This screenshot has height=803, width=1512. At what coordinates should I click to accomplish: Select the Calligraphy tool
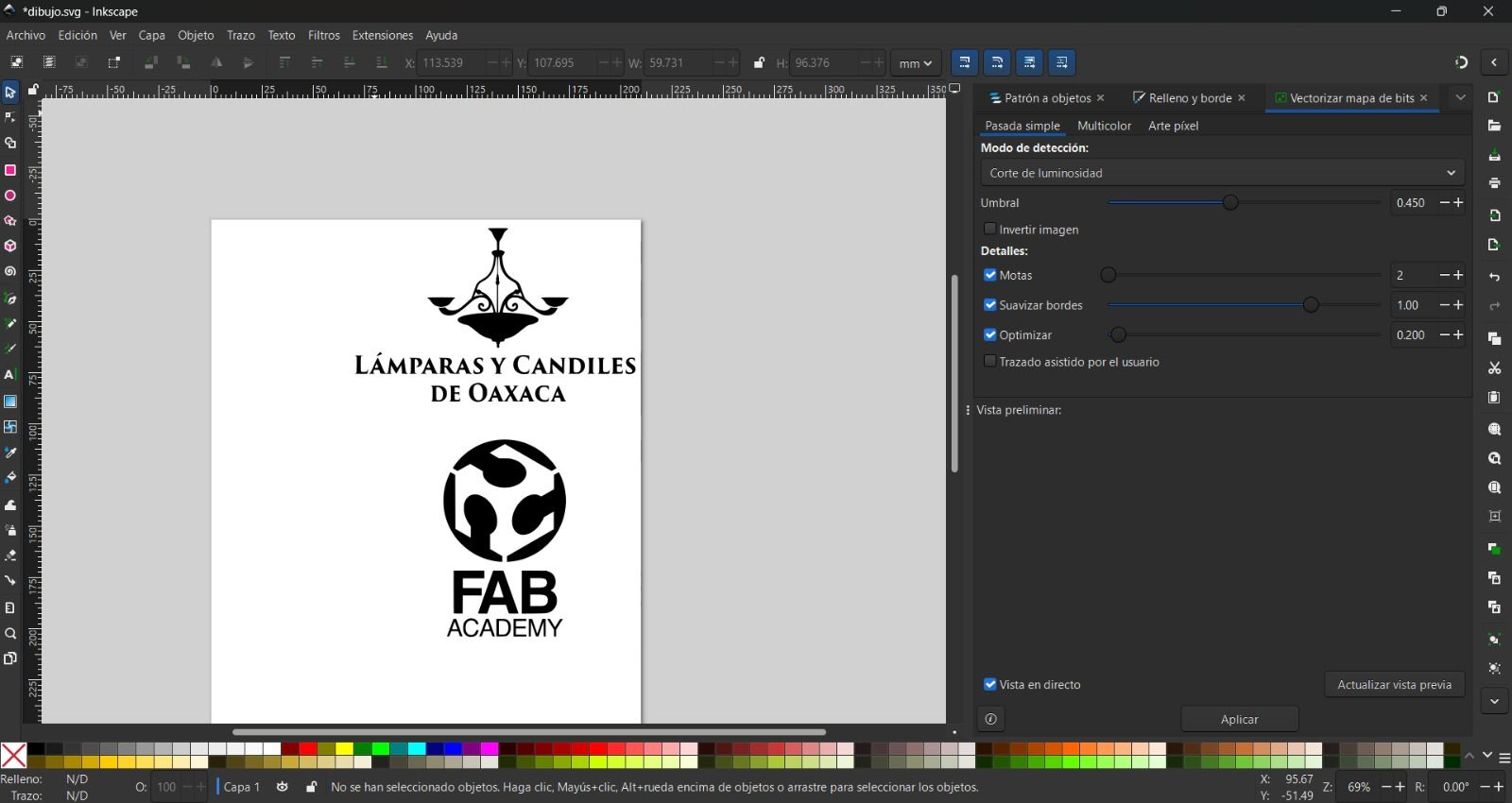(x=10, y=349)
